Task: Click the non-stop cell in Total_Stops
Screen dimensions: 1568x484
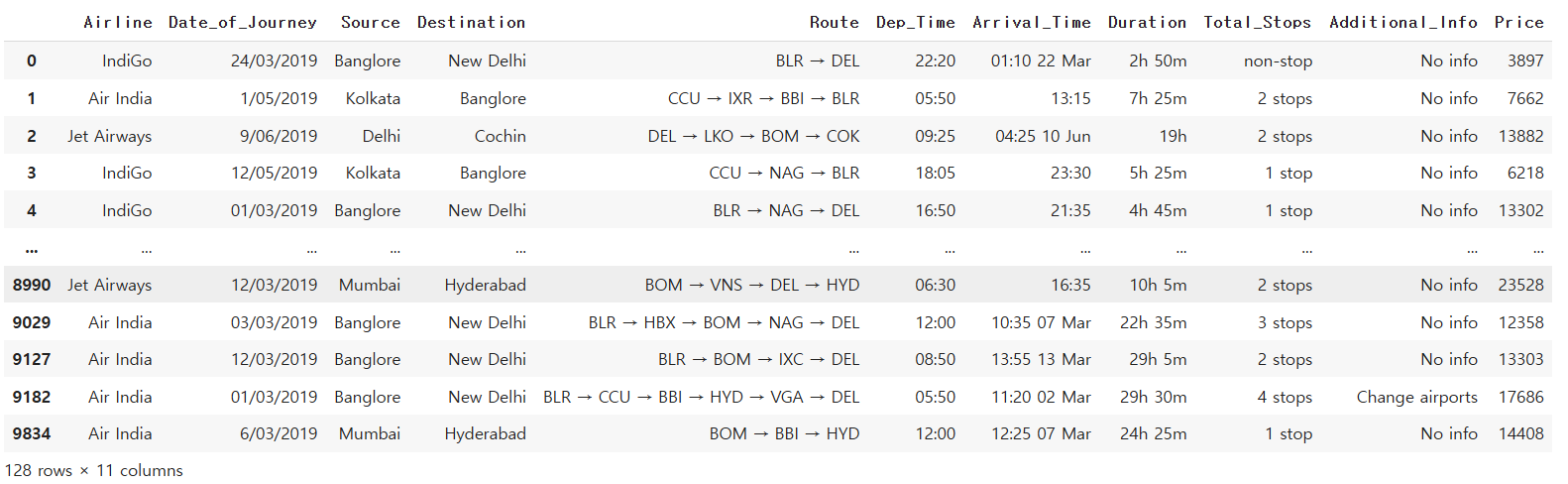Action: click(1278, 60)
